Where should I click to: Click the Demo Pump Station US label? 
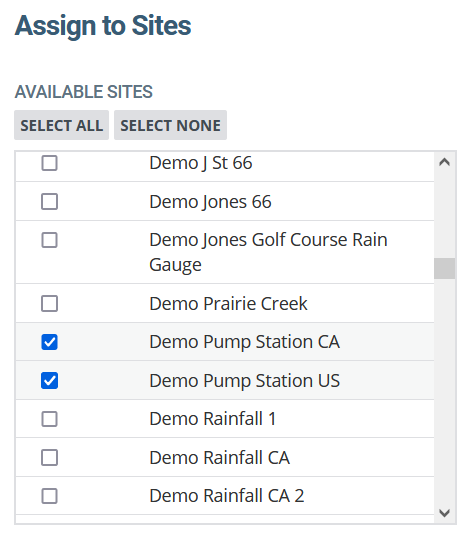point(245,380)
